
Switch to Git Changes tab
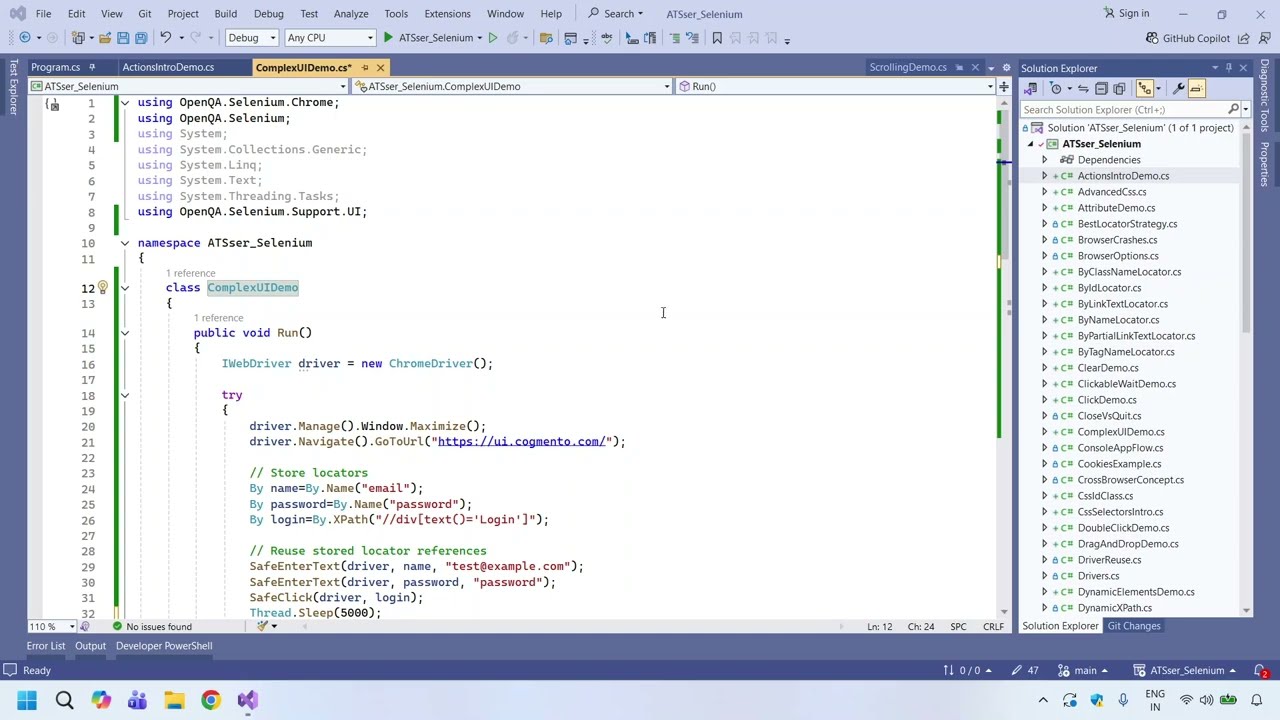tap(1134, 626)
